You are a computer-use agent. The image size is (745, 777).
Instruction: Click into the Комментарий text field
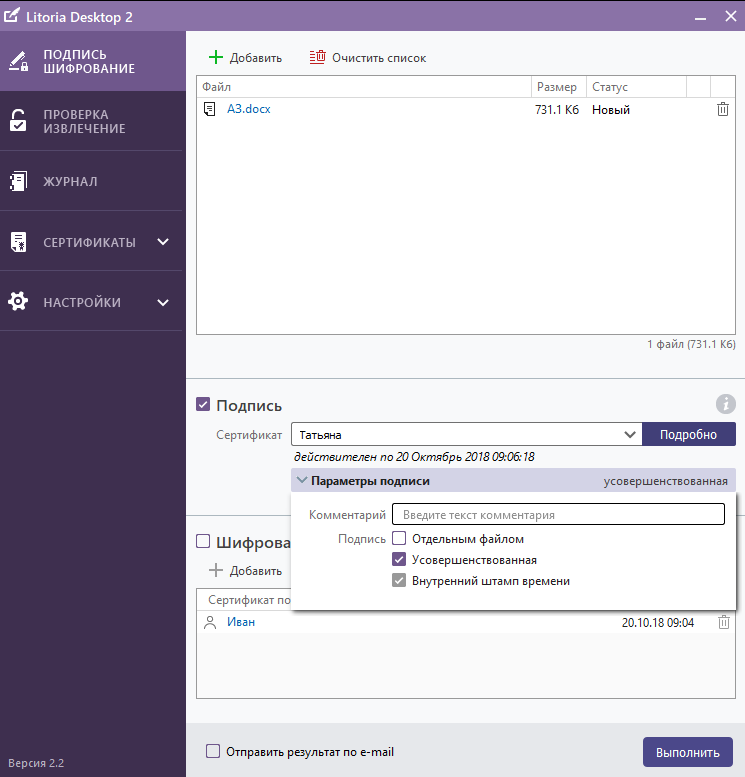point(558,514)
